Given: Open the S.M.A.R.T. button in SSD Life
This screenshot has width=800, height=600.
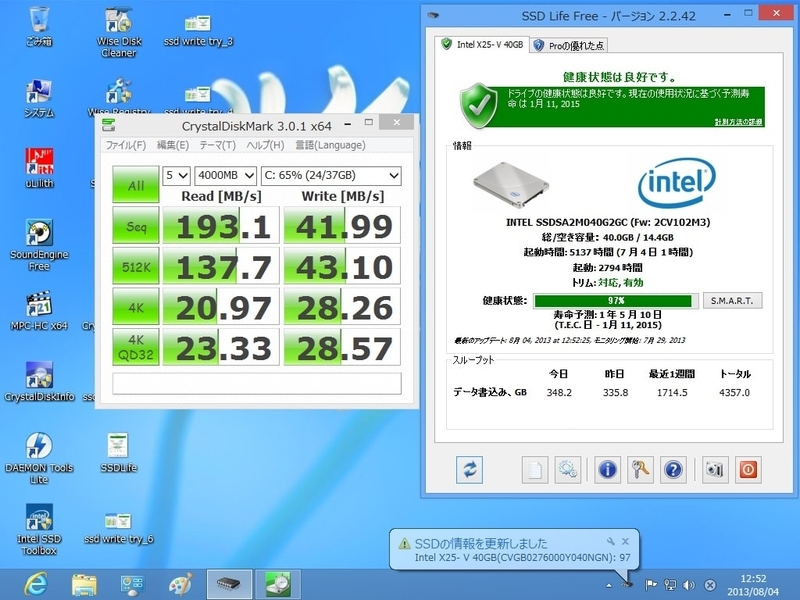Looking at the screenshot, I should 732,301.
